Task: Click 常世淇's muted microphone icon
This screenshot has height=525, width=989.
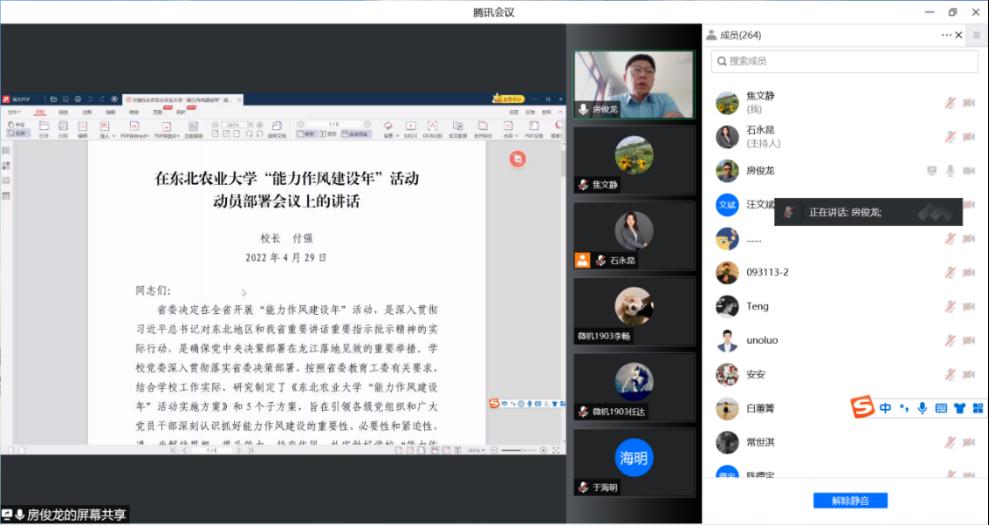Action: [950, 443]
